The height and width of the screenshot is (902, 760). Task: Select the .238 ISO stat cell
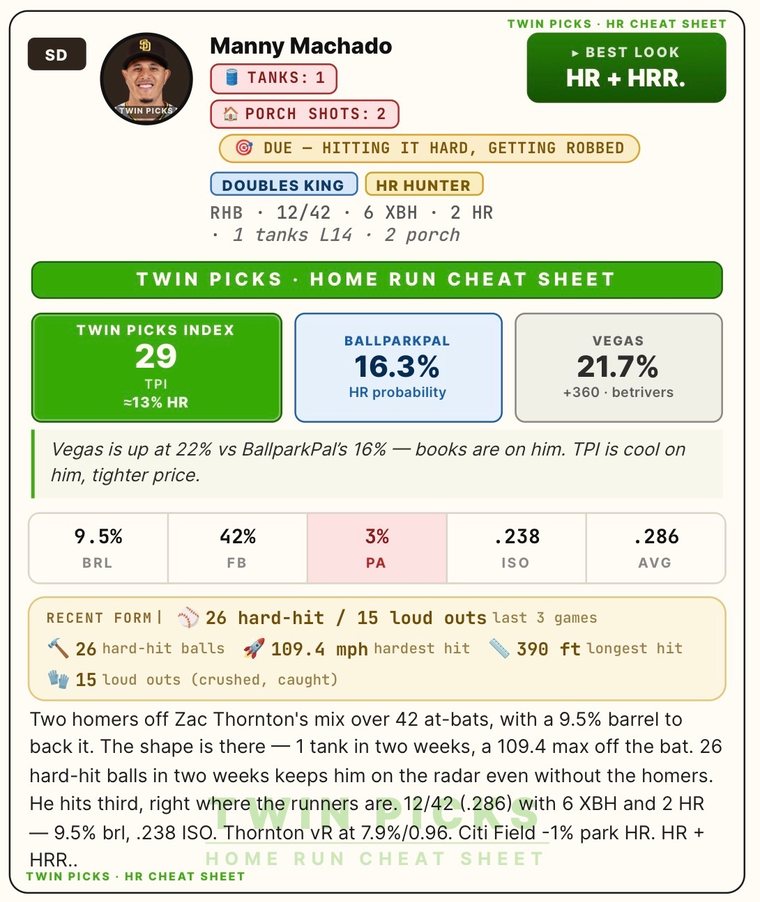pyautogui.click(x=517, y=548)
